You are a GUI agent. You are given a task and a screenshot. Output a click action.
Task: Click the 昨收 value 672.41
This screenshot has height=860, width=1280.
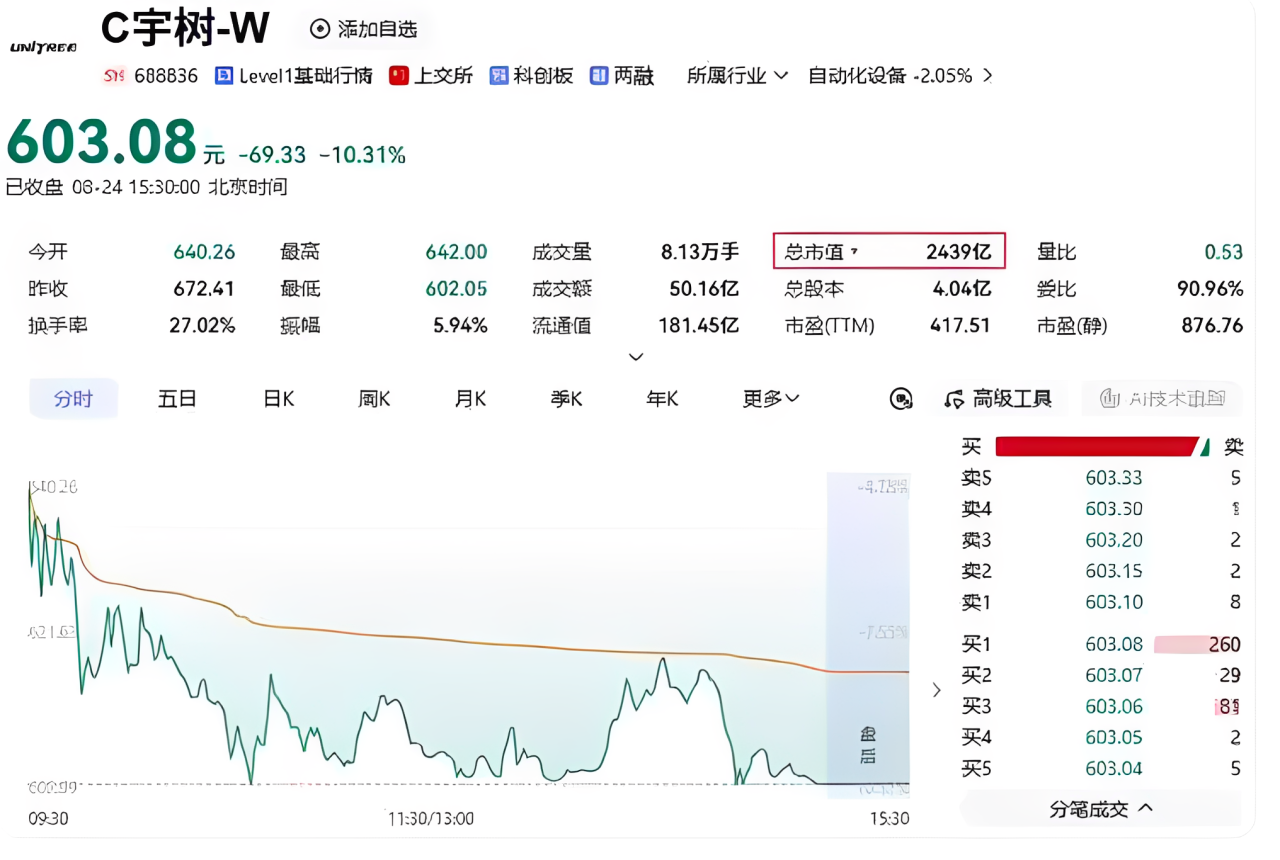(x=204, y=289)
